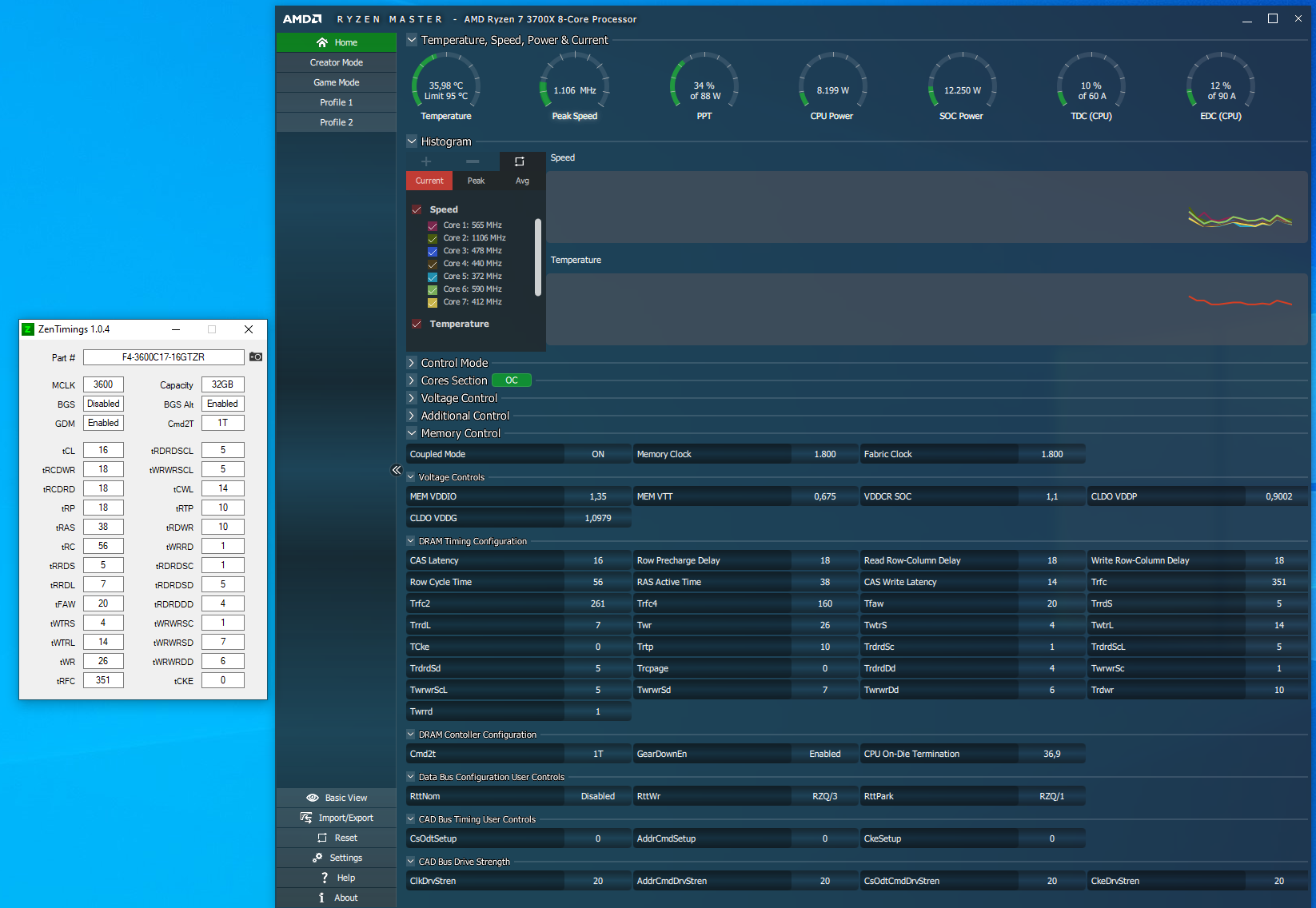This screenshot has width=1316, height=908.
Task: Click the EDC (CPU) gauge dial
Action: [x=1221, y=82]
